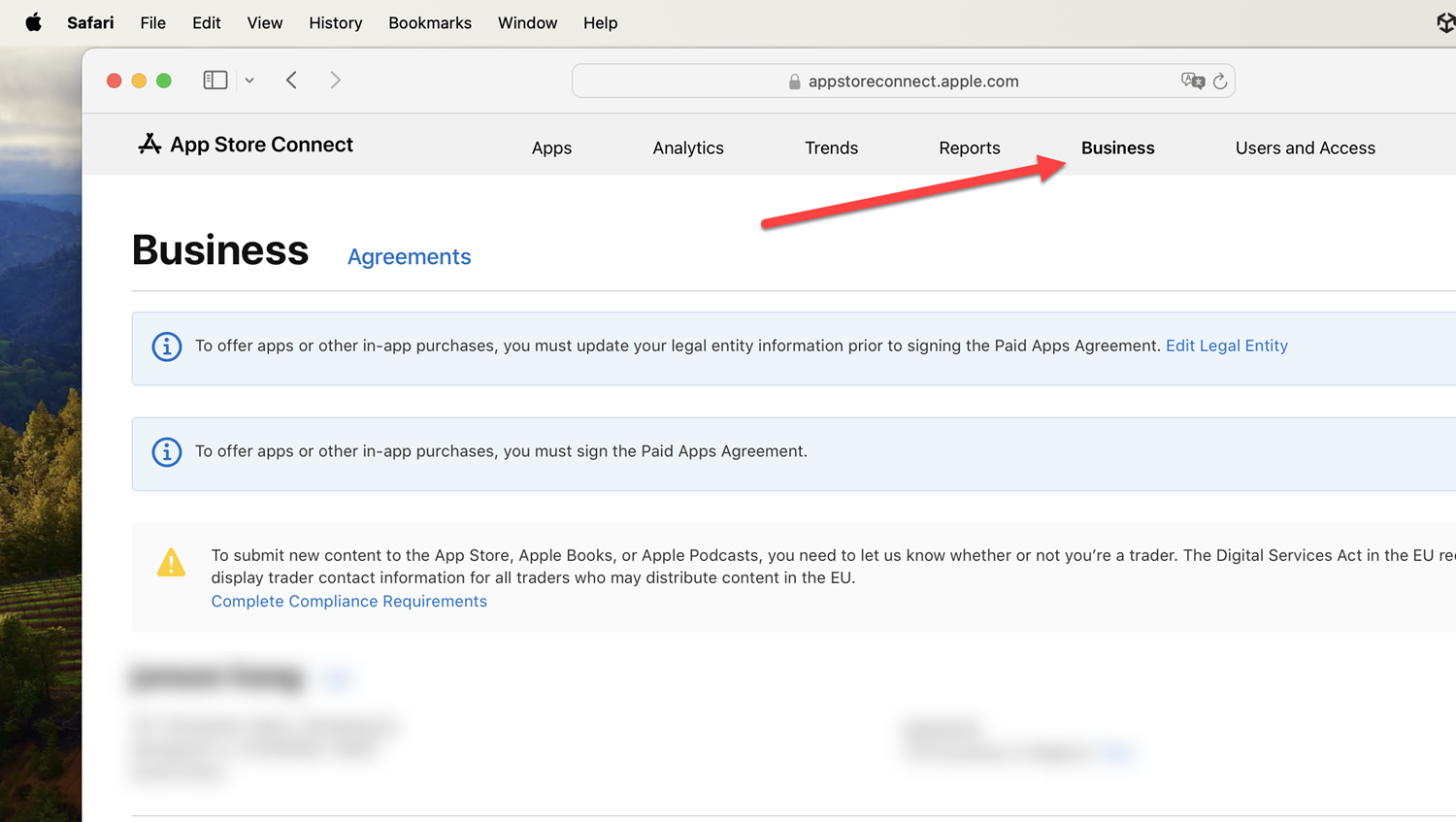Open Users and Access
Viewport: 1456px width, 822px height.
coord(1305,148)
